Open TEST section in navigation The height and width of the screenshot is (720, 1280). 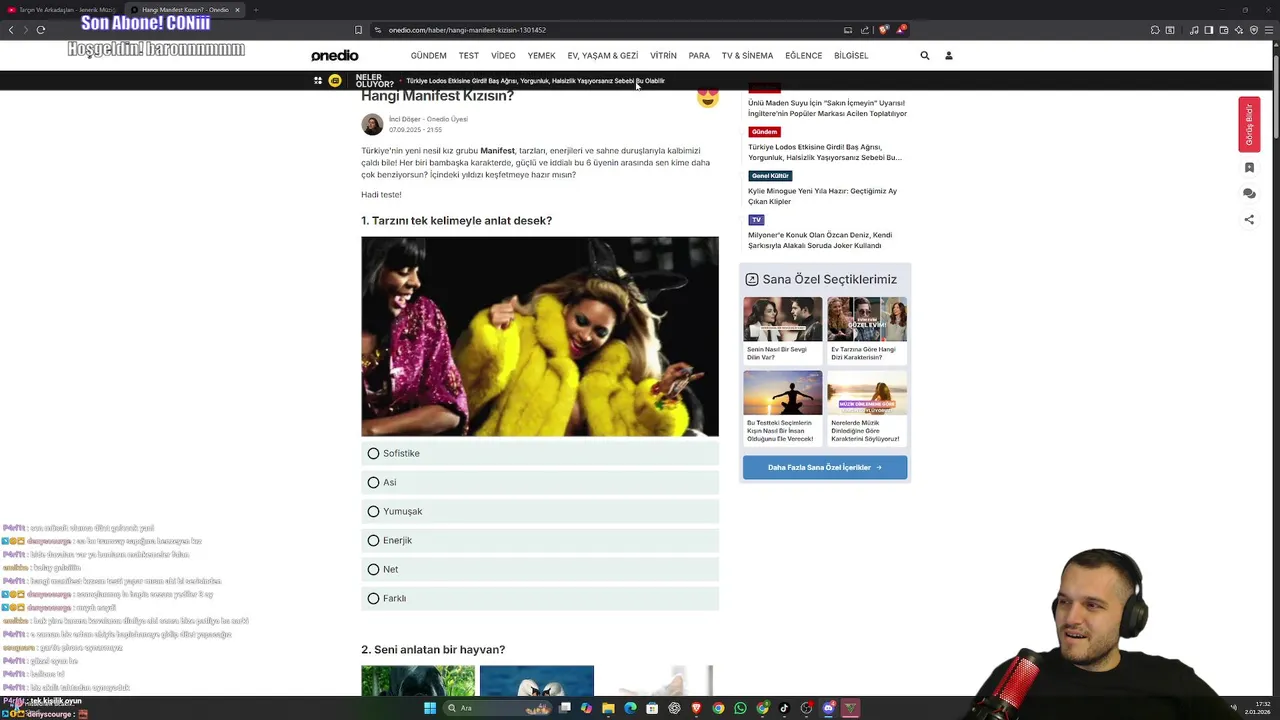pyautogui.click(x=469, y=56)
